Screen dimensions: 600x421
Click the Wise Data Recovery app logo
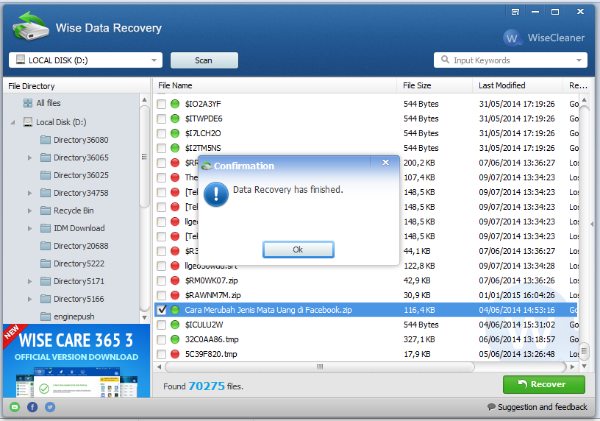[x=31, y=26]
